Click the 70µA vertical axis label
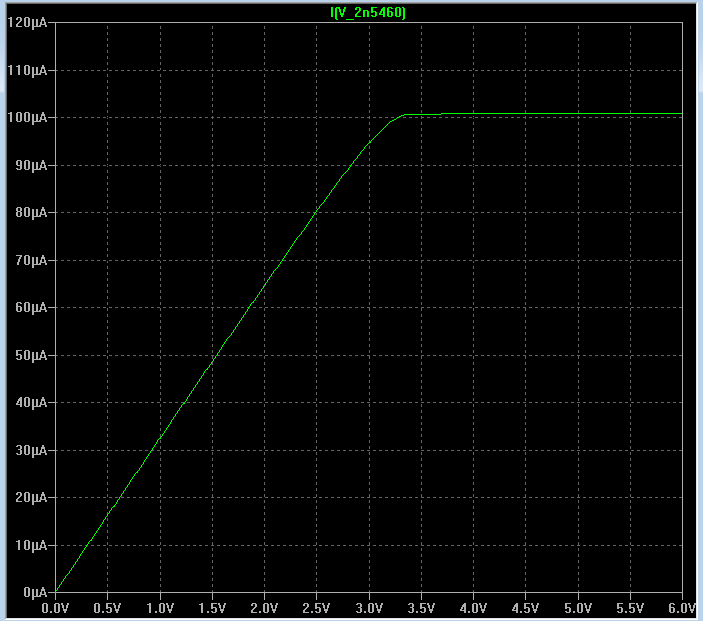Image resolution: width=703 pixels, height=621 pixels. [31, 260]
